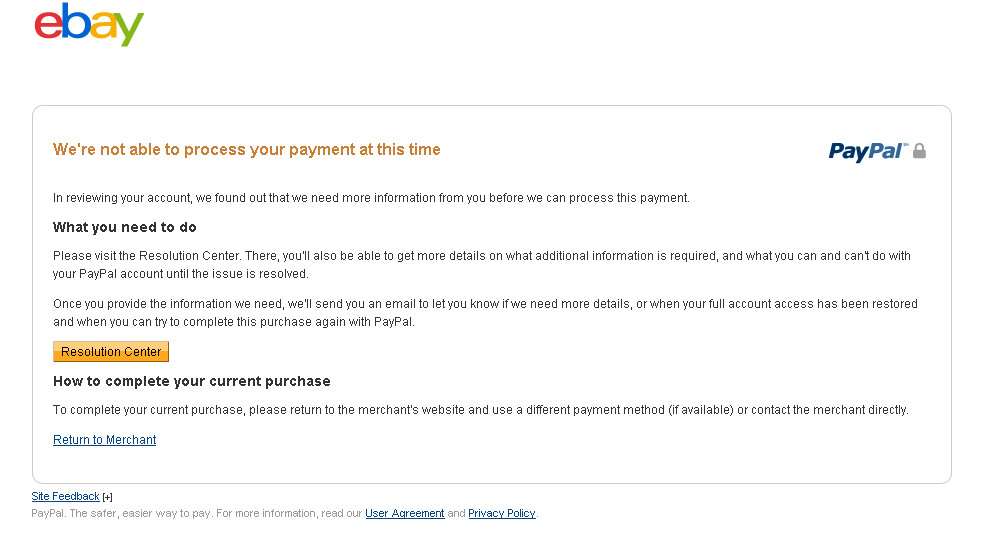
Task: Open the Resolution Center button
Action: point(111,352)
